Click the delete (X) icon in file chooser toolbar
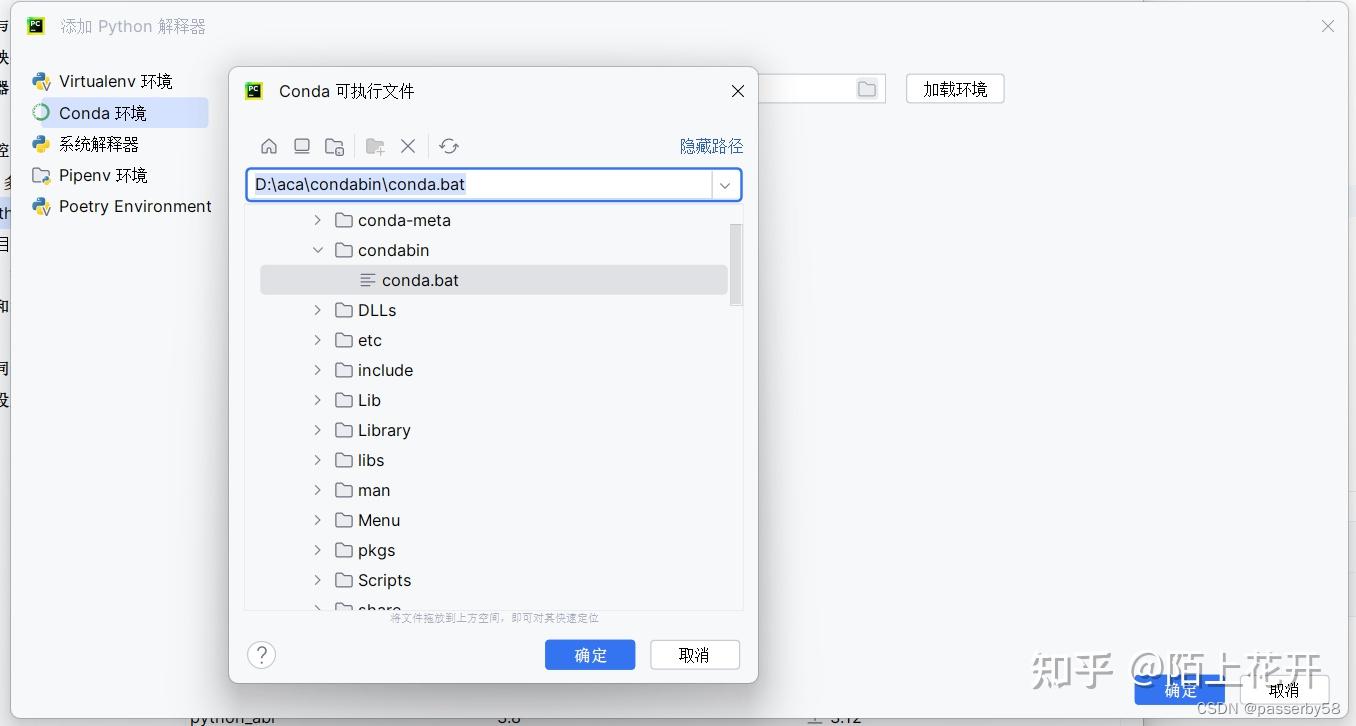The width and height of the screenshot is (1356, 726). pos(408,146)
